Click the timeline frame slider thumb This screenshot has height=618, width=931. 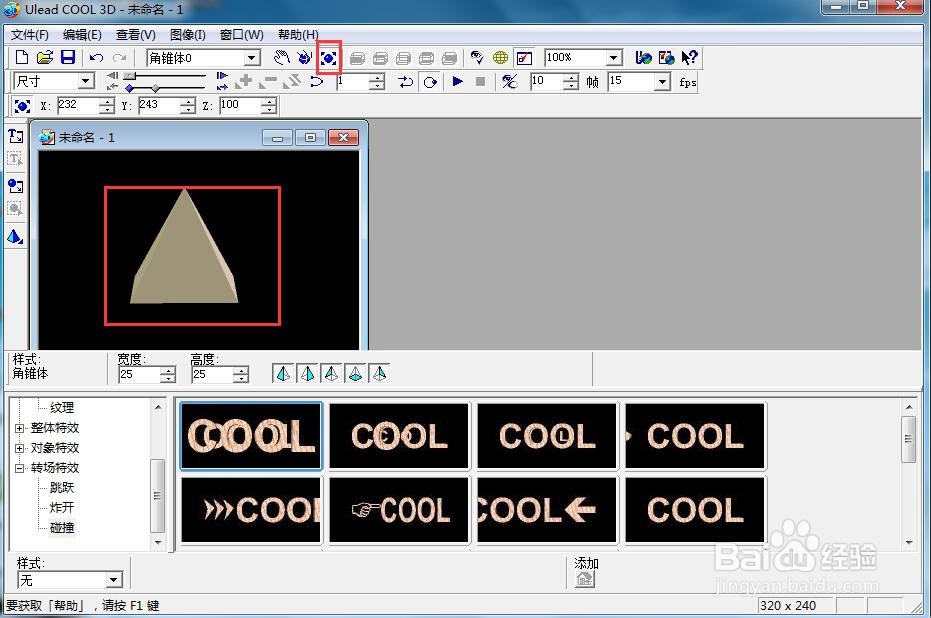(129, 76)
